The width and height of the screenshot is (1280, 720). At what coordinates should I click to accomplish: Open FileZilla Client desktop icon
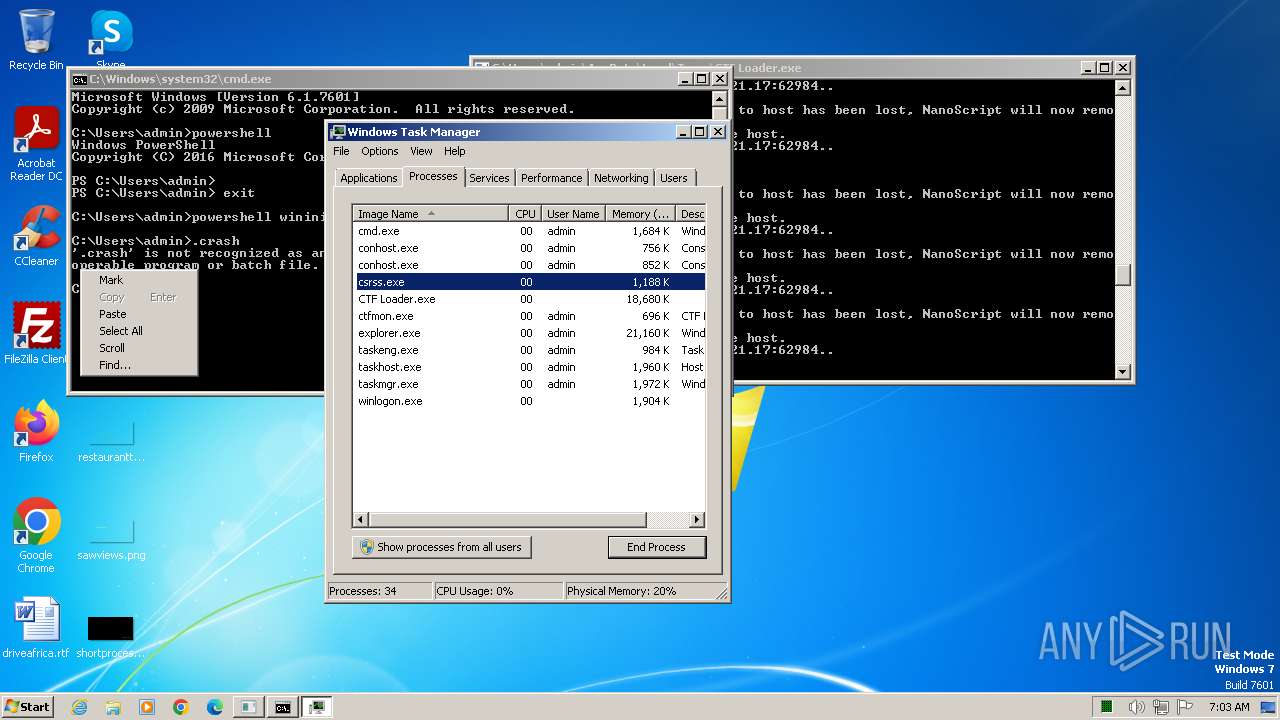[36, 333]
